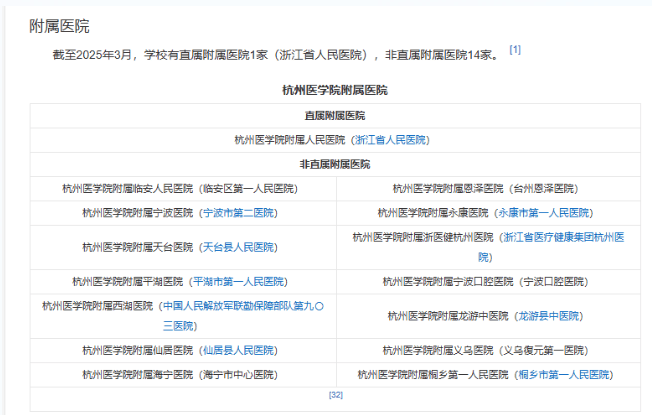
Task: Click the cell 杭州医学院附属恩泽医院 (台州恩泽医院)
Action: [x=489, y=189]
